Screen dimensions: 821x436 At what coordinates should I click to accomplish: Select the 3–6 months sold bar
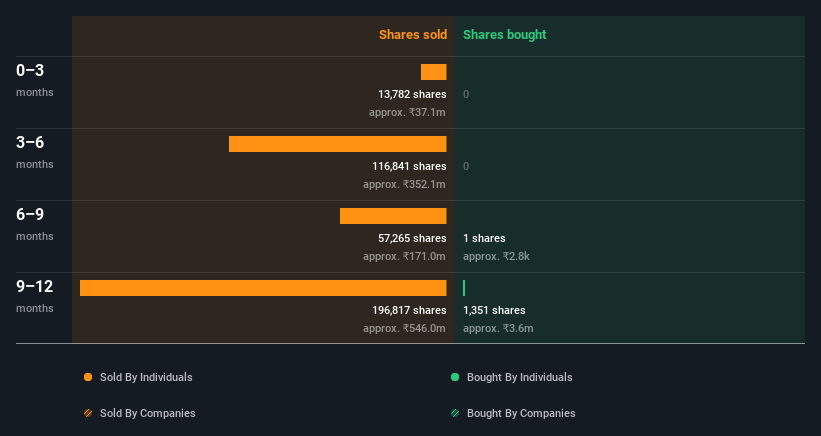(338, 144)
